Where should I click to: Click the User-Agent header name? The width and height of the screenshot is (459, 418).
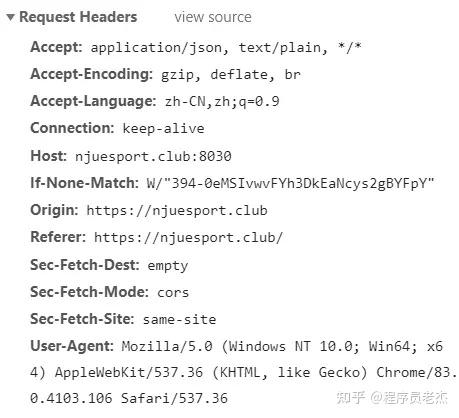72,346
